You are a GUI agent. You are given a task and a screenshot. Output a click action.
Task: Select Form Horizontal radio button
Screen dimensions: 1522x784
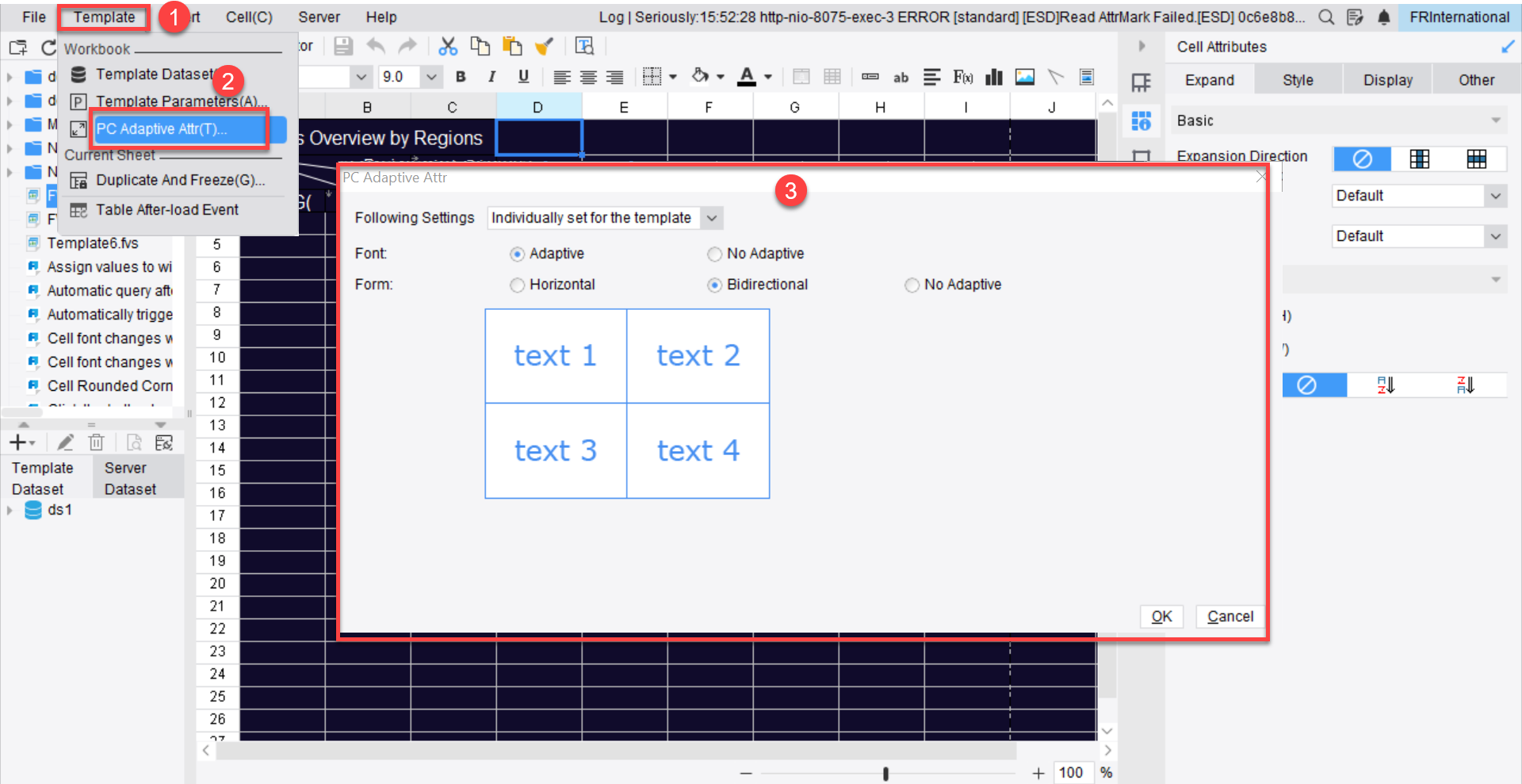click(x=517, y=285)
